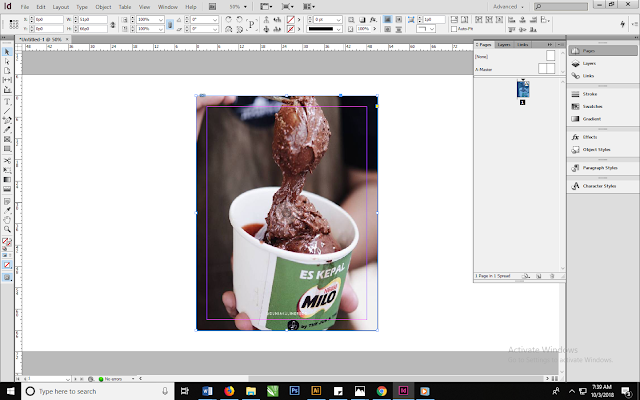This screenshot has width=640, height=400.
Task: Select the Page tool
Action: [x=7, y=71]
